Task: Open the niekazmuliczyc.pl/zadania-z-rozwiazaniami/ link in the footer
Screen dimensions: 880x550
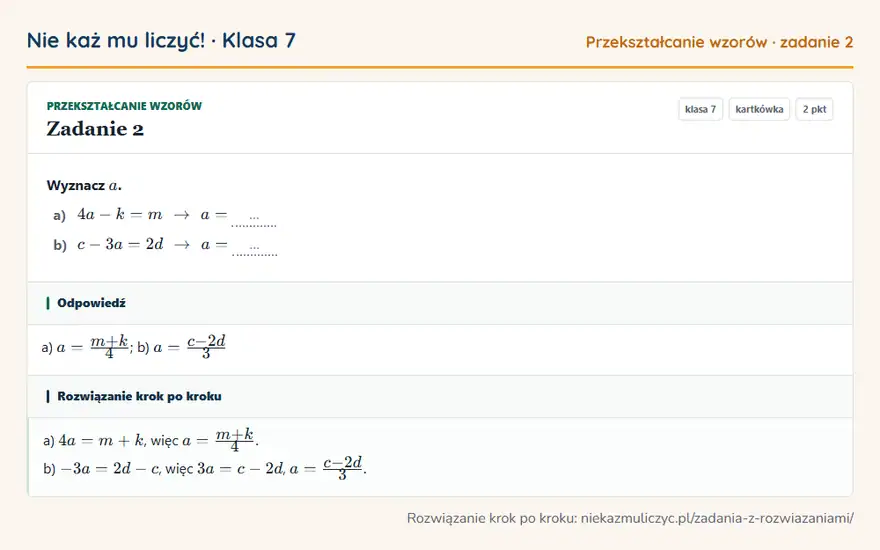Action: point(717,518)
